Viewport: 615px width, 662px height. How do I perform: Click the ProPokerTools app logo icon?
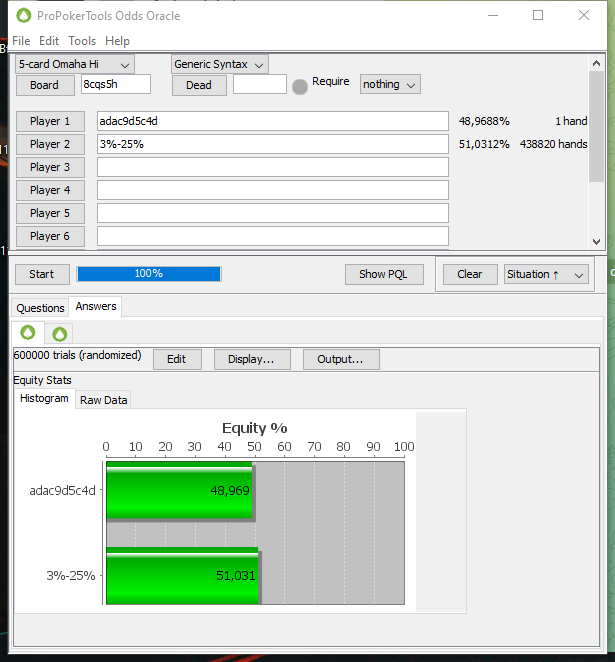[x=24, y=16]
